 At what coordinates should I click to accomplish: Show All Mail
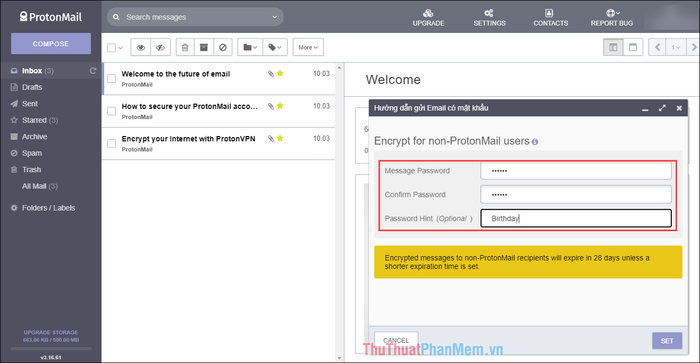tap(40, 186)
